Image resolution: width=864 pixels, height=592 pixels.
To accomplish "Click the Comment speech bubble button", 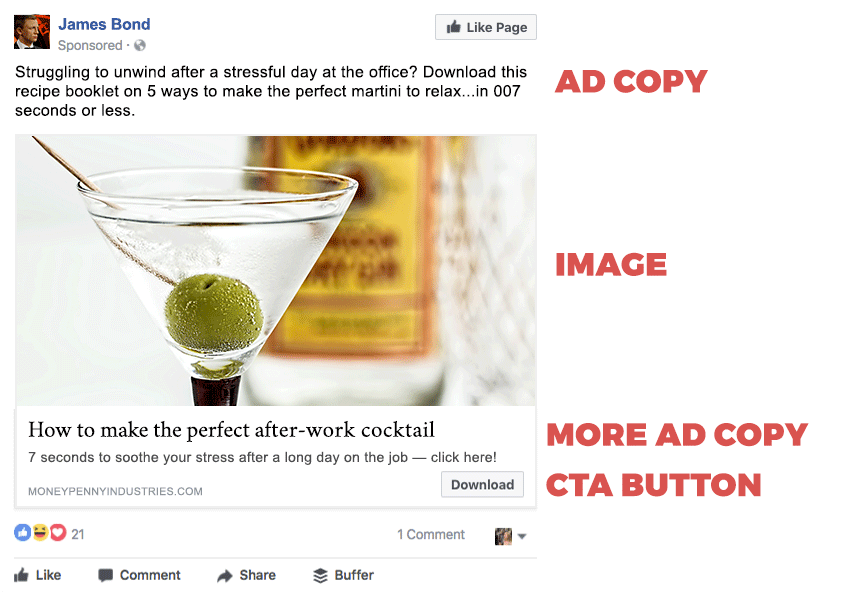I will coord(139,575).
